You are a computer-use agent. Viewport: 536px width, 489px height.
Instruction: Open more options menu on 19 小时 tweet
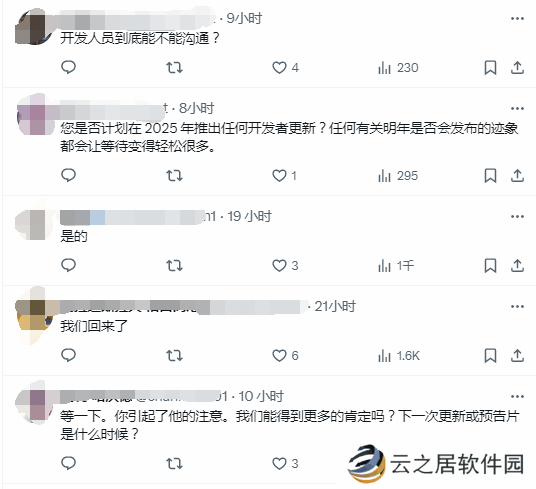click(x=517, y=216)
